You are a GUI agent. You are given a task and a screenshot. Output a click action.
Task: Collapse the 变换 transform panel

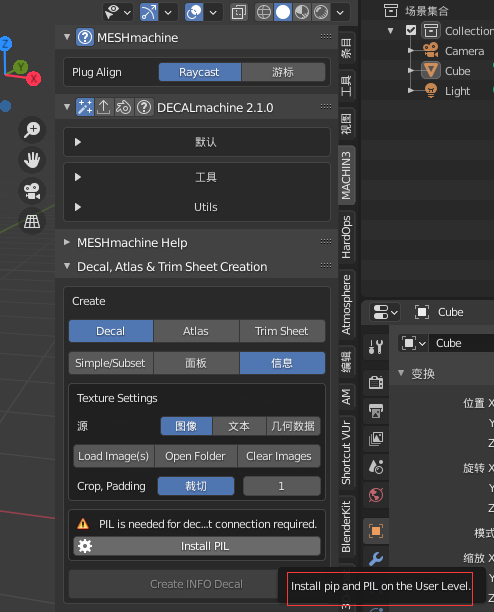click(x=401, y=373)
